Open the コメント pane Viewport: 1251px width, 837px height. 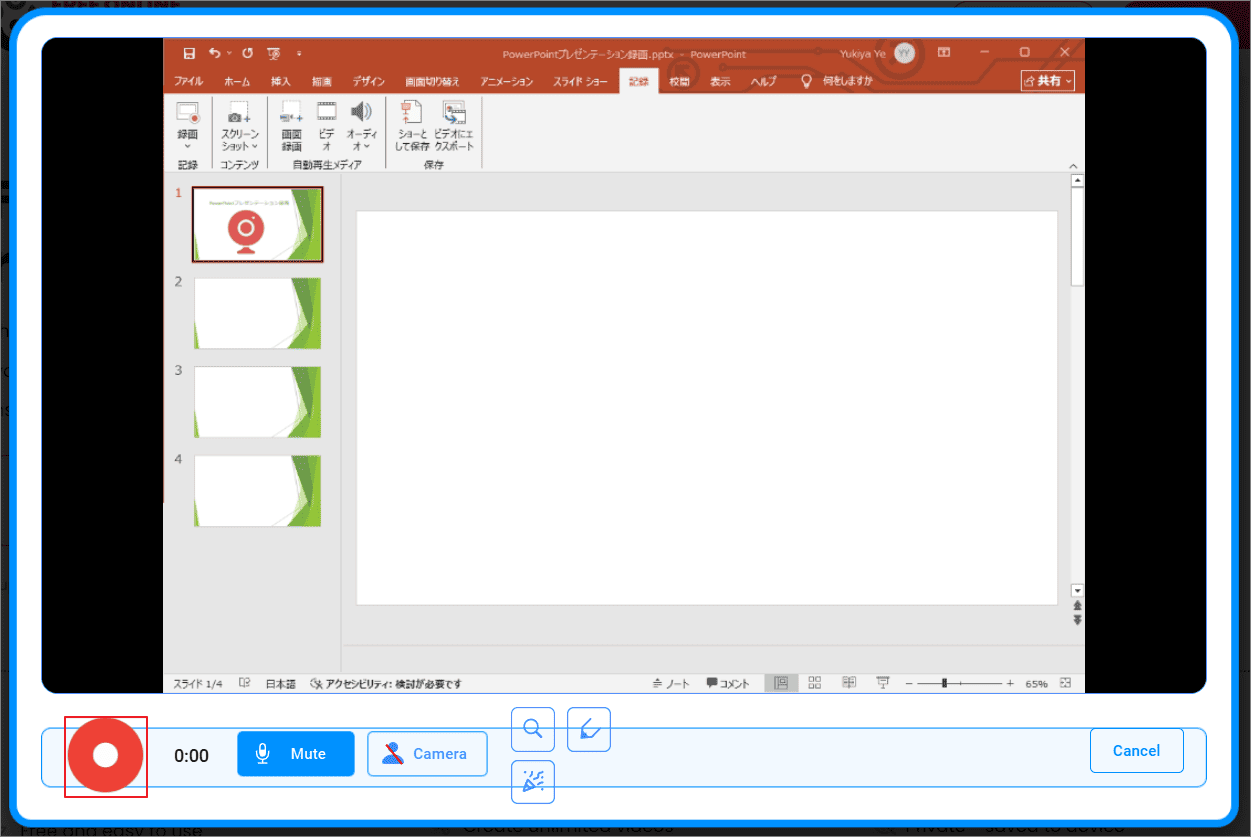[x=727, y=683]
